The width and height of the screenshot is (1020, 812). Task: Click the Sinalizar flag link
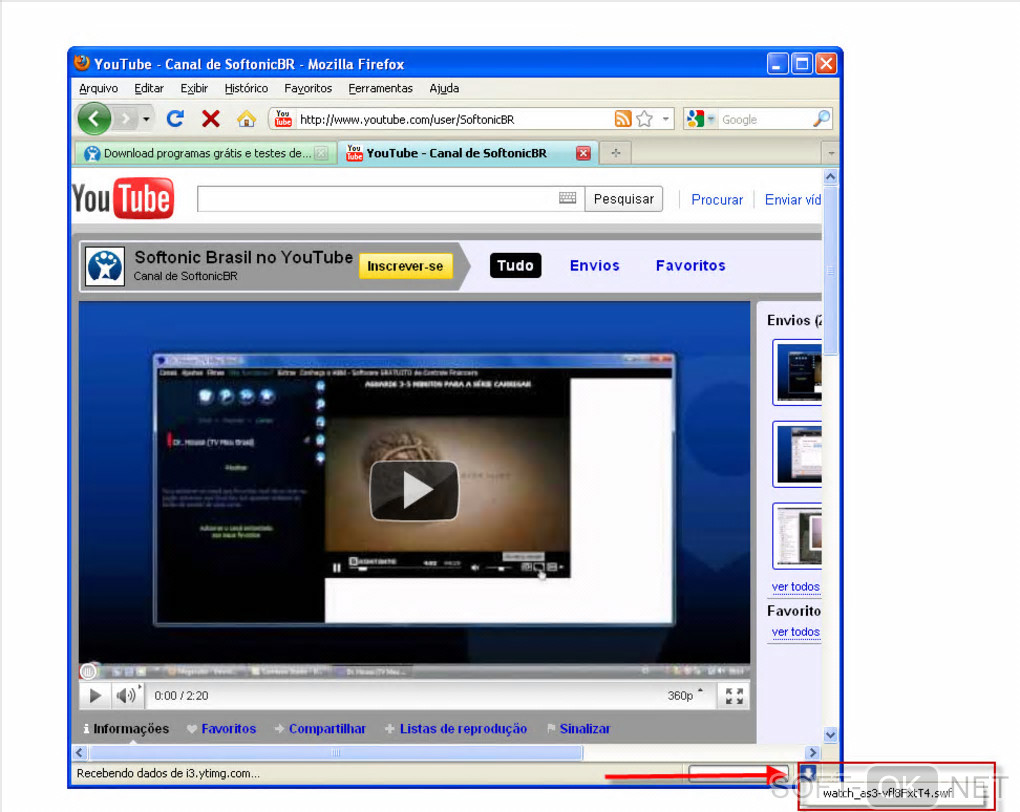tap(578, 729)
